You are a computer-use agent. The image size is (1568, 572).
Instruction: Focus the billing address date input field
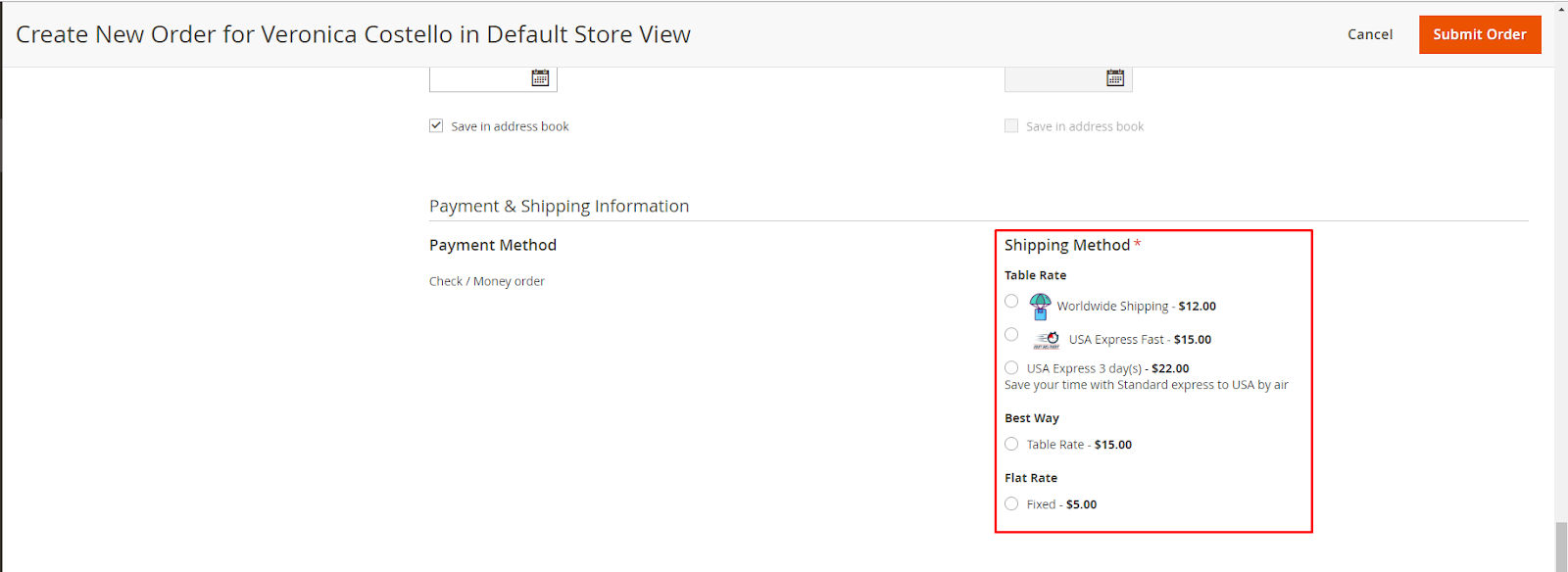coord(478,78)
